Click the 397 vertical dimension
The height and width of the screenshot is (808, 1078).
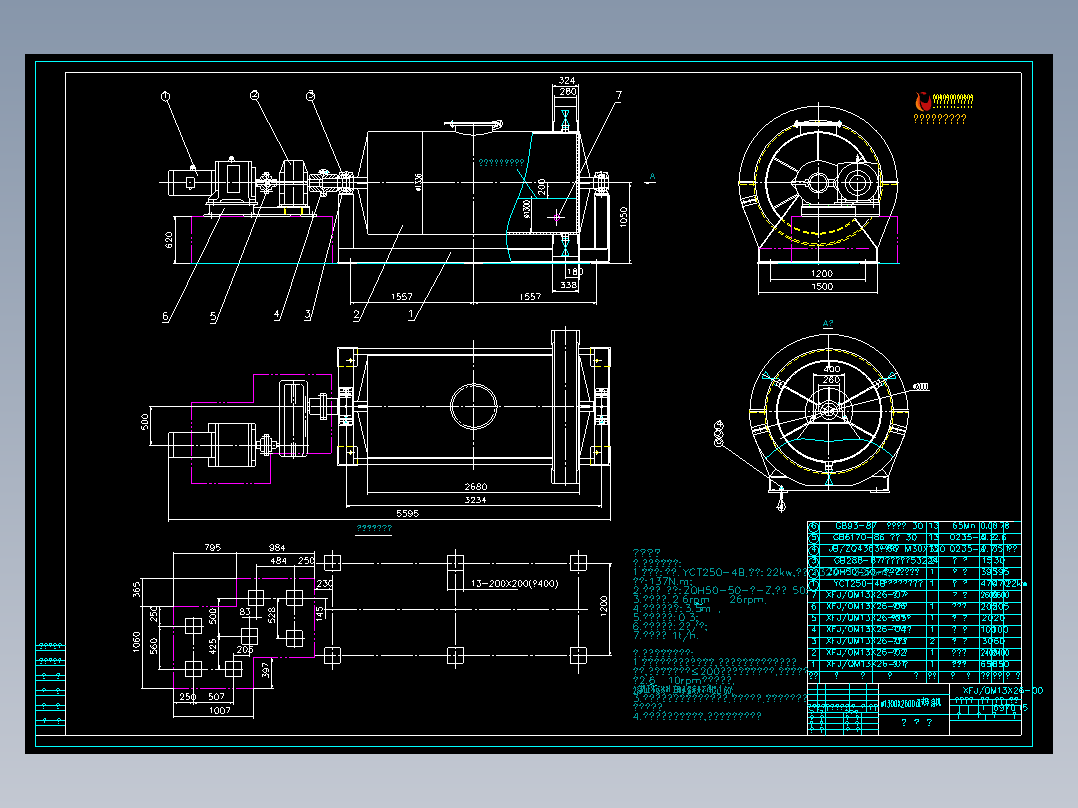[266, 670]
